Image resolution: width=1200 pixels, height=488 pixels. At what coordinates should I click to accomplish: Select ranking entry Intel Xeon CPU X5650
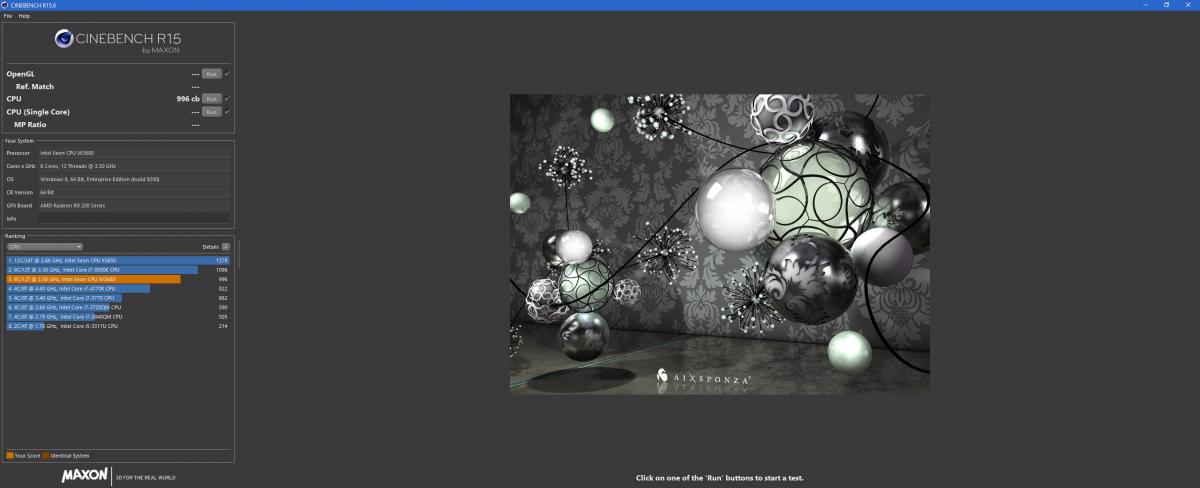(118, 260)
